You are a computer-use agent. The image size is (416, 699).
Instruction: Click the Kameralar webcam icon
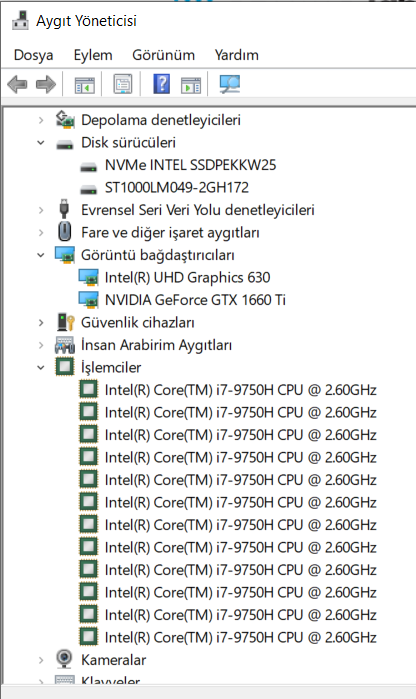64,659
